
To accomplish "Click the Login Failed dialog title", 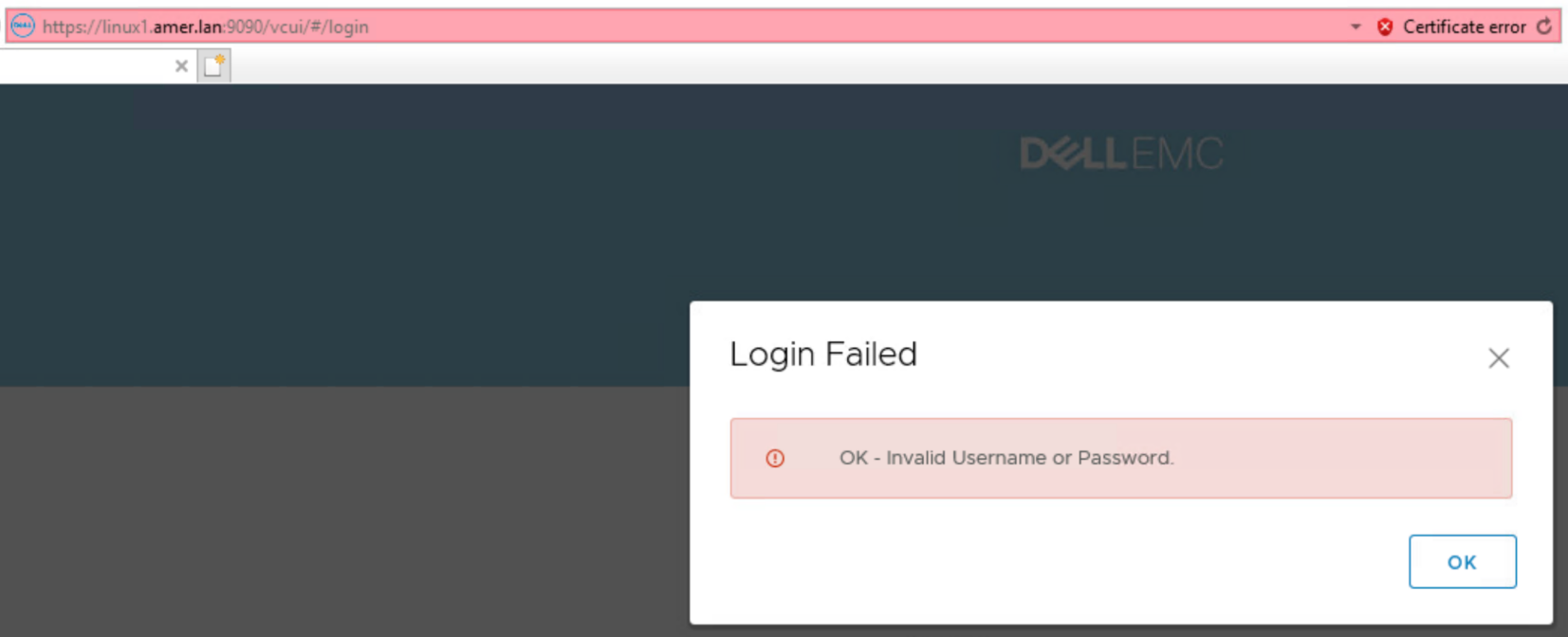I will coord(822,355).
